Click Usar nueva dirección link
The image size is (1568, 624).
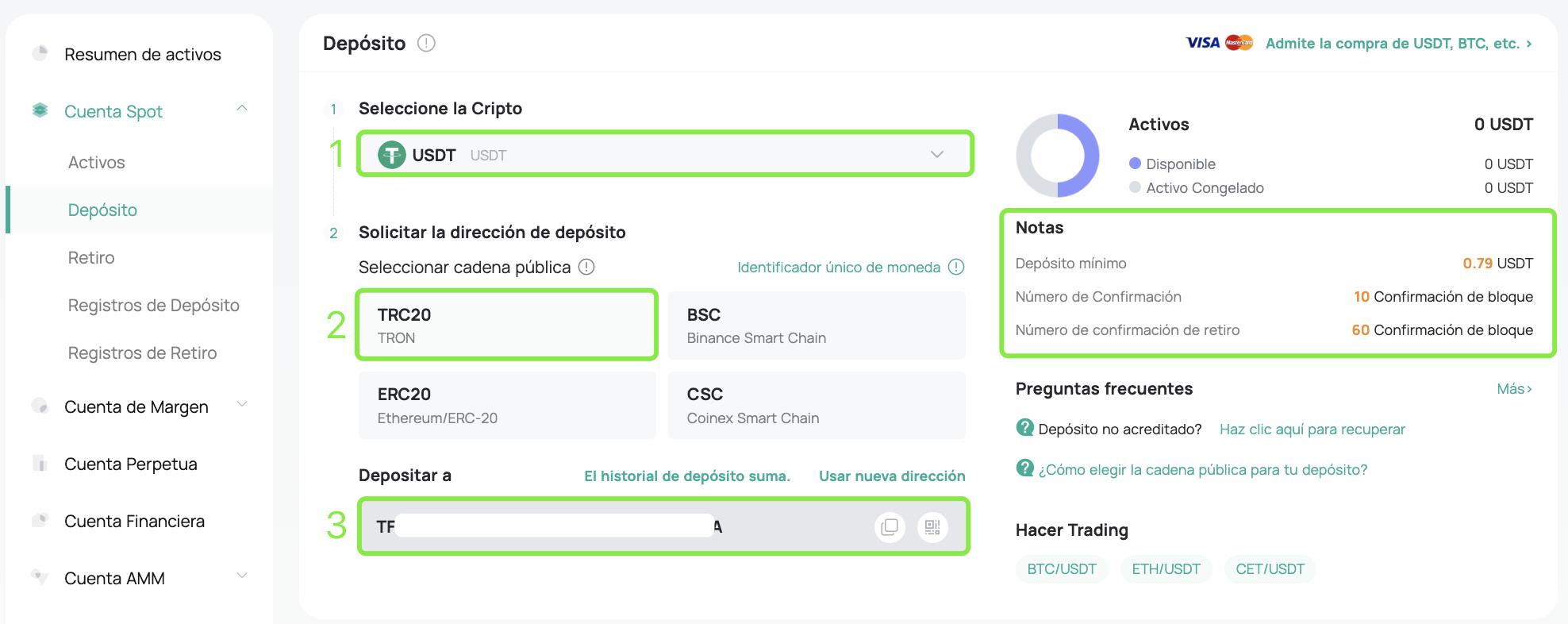[892, 476]
